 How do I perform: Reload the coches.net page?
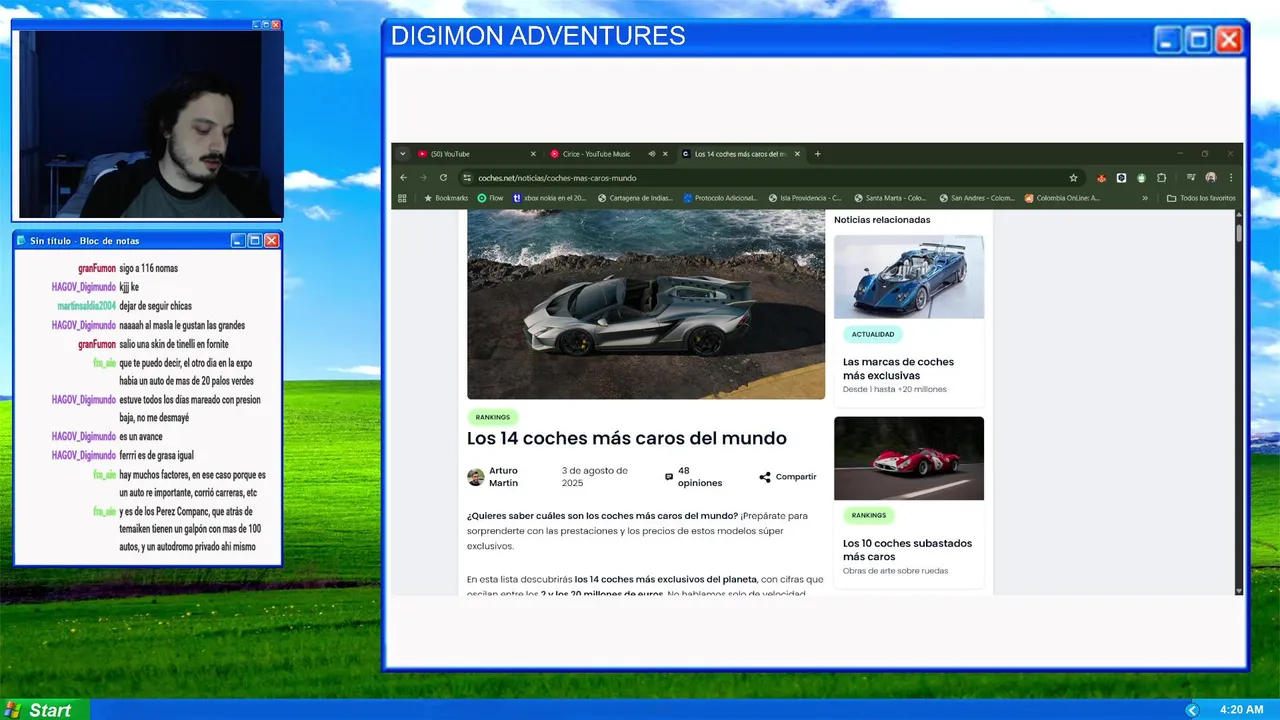tap(443, 178)
